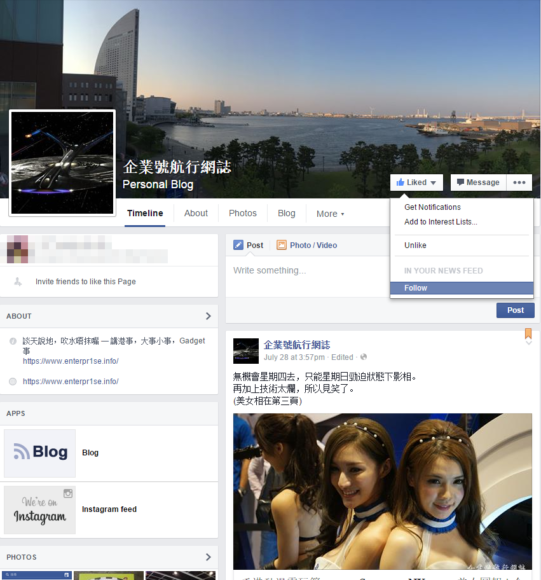Click the ABOUT section header text
The width and height of the screenshot is (541, 580).
(18, 316)
